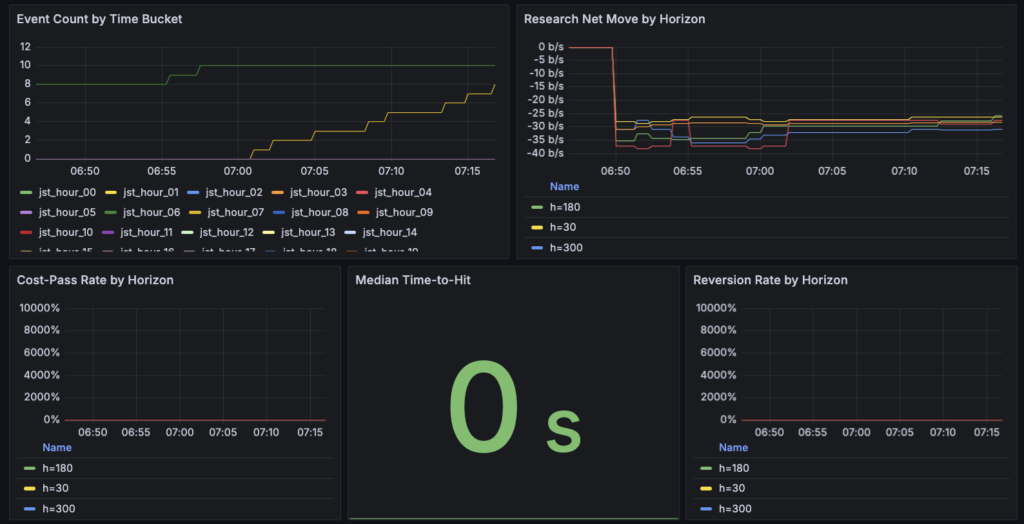This screenshot has height=524, width=1024.
Task: Click green h=180 swatch in Research Net Move
Action: click(x=538, y=207)
